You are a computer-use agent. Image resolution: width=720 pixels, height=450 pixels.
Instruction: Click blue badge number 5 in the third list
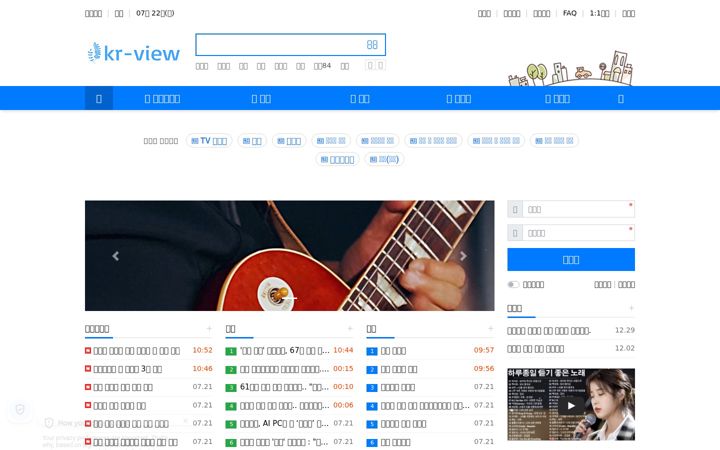[x=371, y=424]
